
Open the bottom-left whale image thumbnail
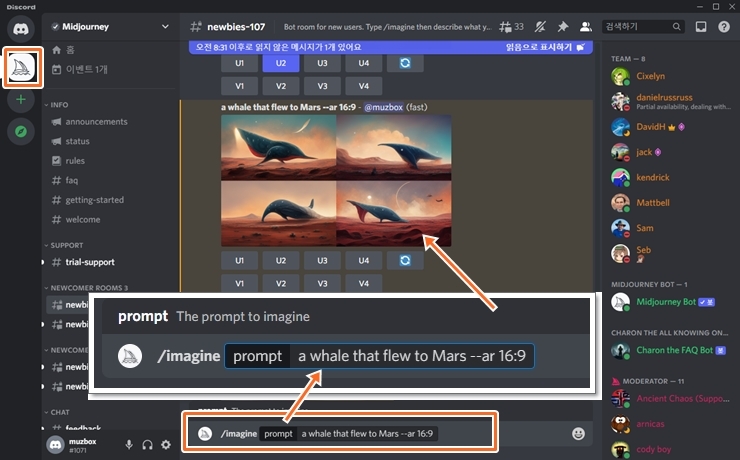click(278, 214)
